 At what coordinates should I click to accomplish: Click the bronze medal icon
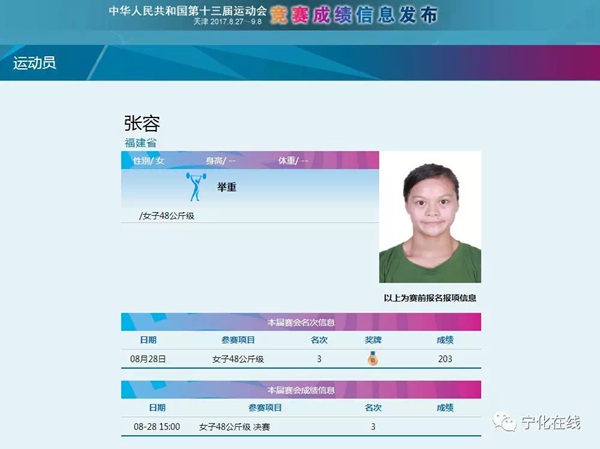(x=373, y=358)
